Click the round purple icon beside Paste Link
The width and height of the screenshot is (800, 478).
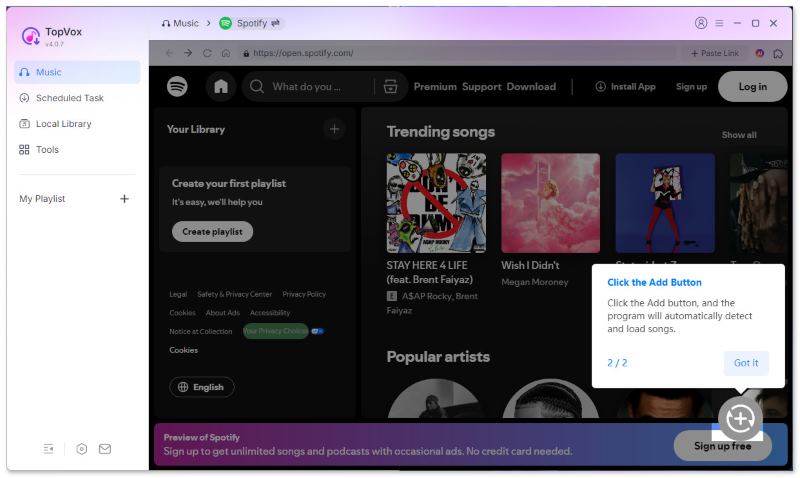760,53
